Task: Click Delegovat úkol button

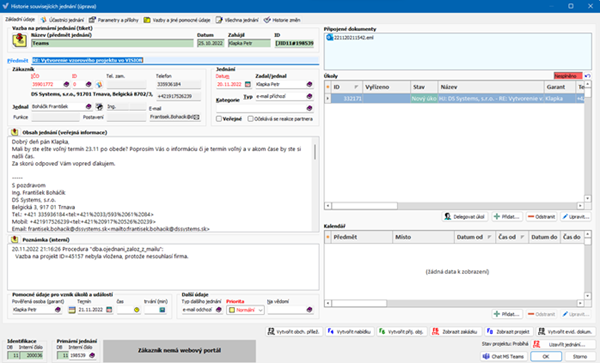Action: tap(465, 216)
